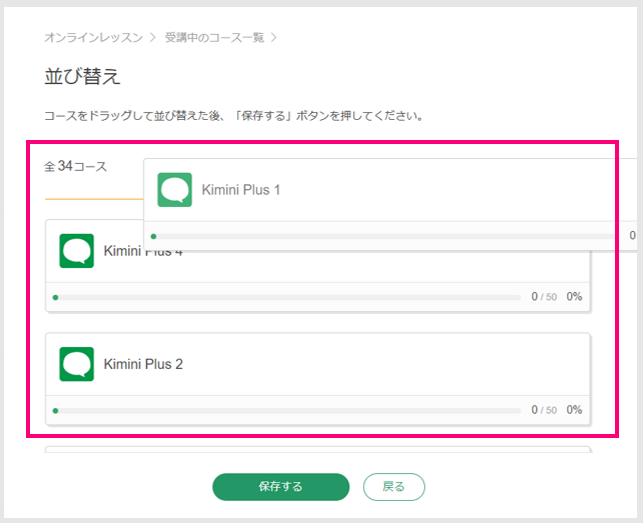The width and height of the screenshot is (643, 523).
Task: Click the 保存する button
Action: [281, 487]
